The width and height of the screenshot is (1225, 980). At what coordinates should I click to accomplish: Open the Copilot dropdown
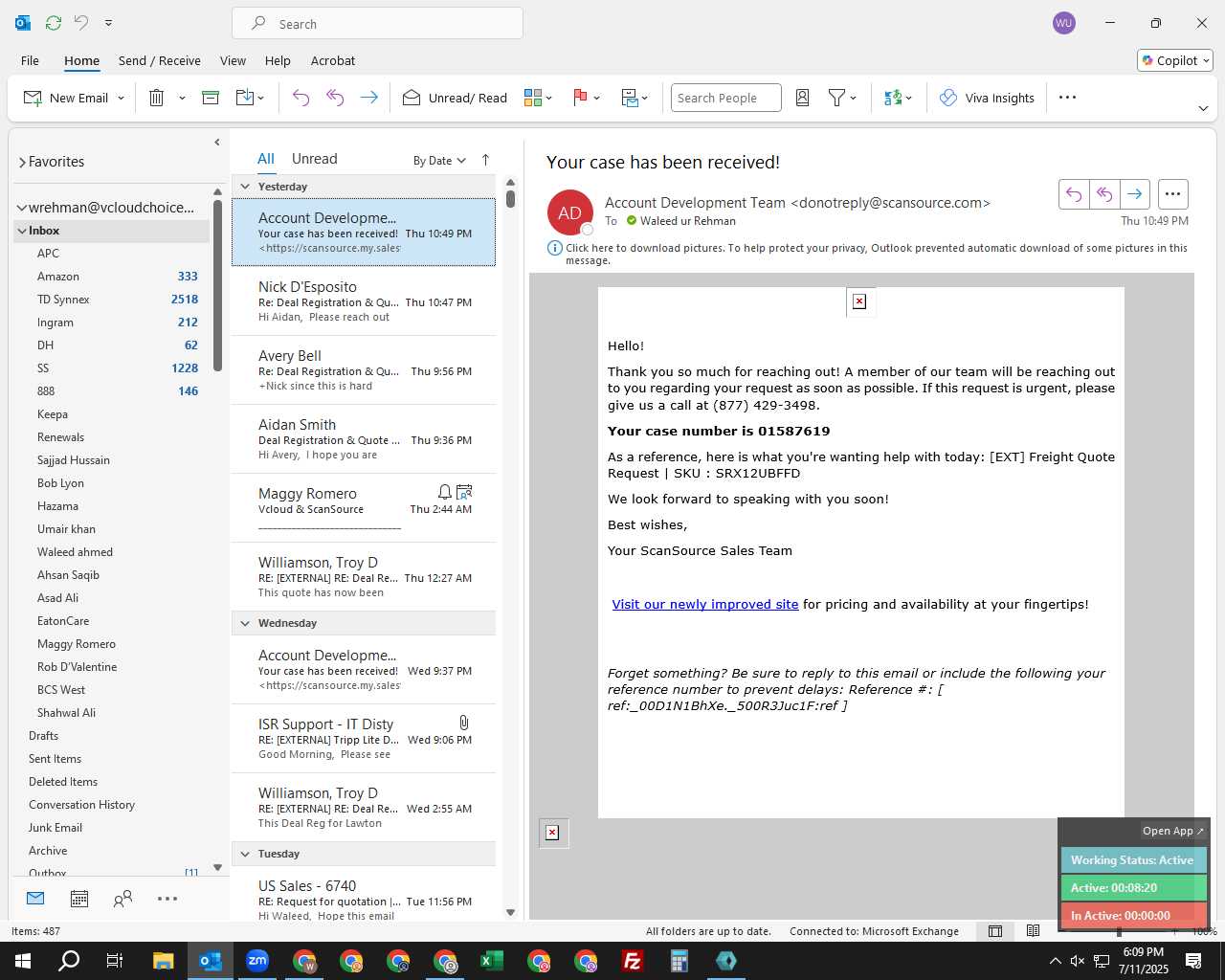pyautogui.click(x=1175, y=60)
